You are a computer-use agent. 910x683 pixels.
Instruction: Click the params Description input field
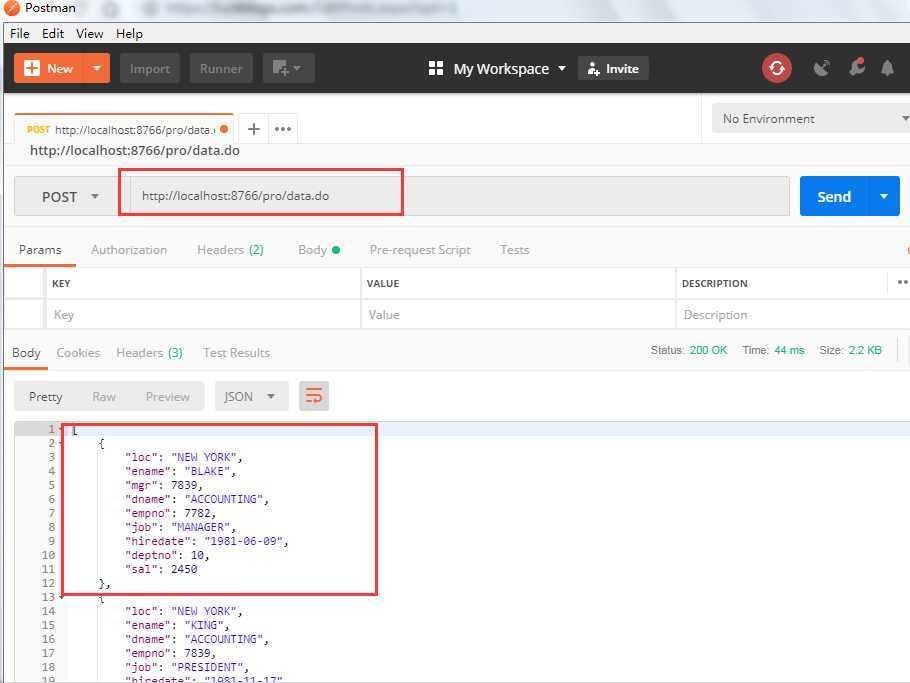(793, 315)
